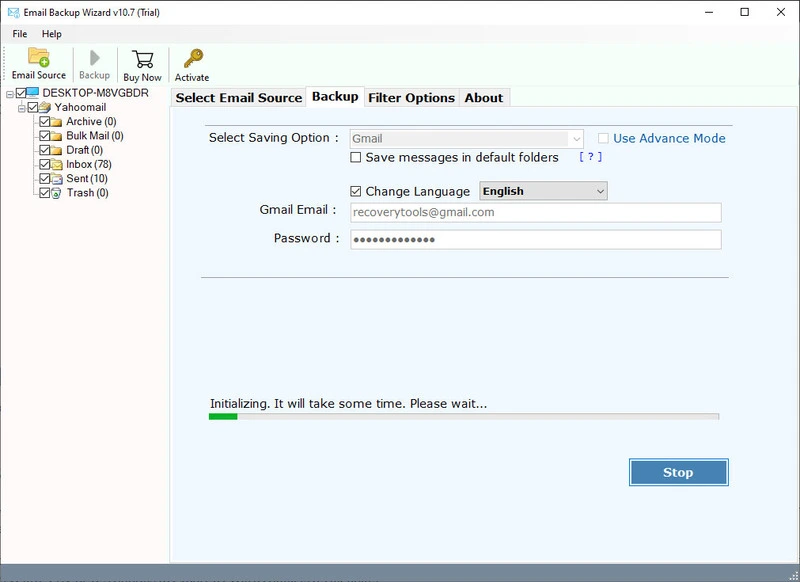800x582 pixels.
Task: Open the language dropdown showing English
Action: pos(543,191)
